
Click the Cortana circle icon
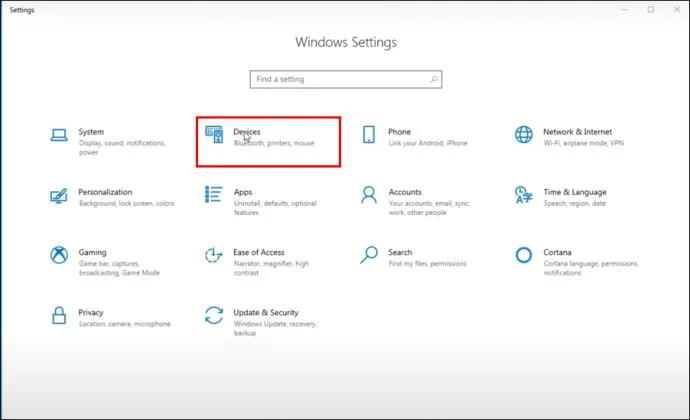coord(524,255)
